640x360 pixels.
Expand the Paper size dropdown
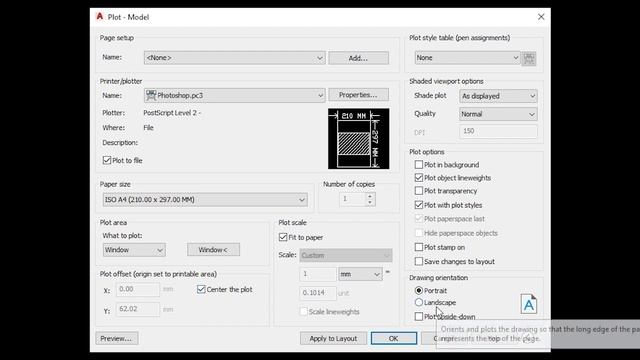[205, 200]
